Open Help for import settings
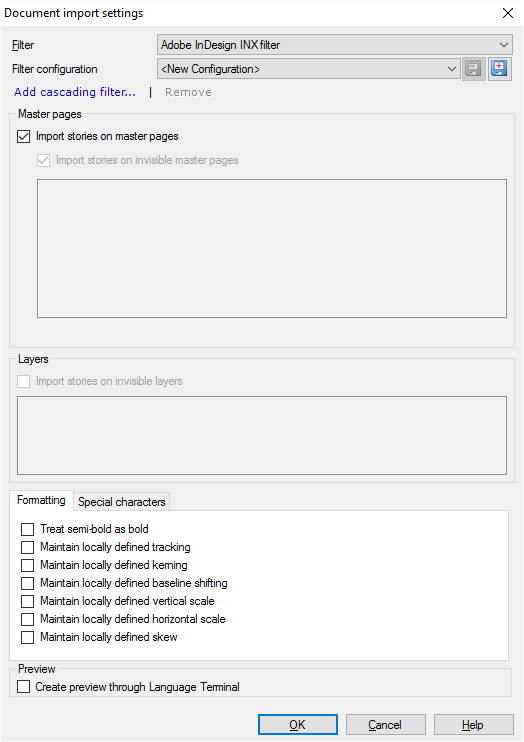The height and width of the screenshot is (742, 524). click(473, 724)
